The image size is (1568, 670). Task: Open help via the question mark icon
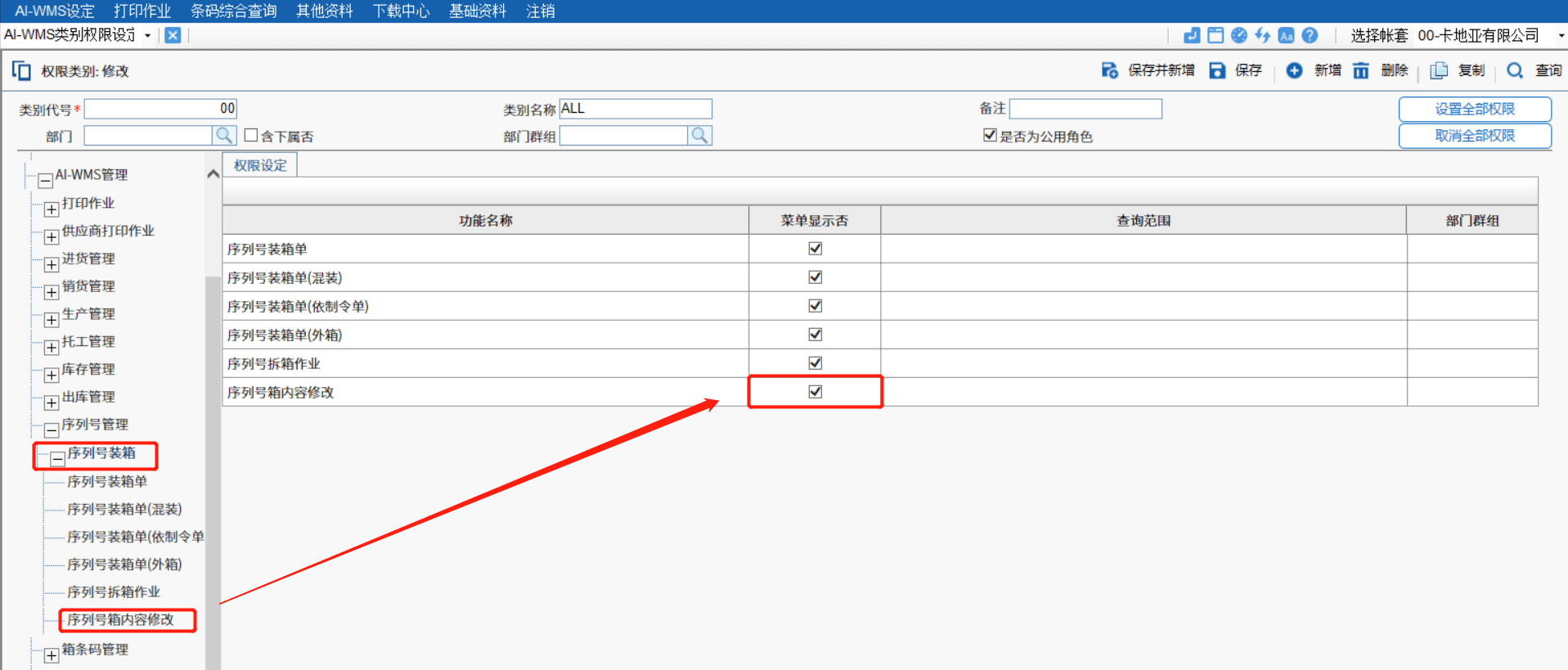[1310, 35]
